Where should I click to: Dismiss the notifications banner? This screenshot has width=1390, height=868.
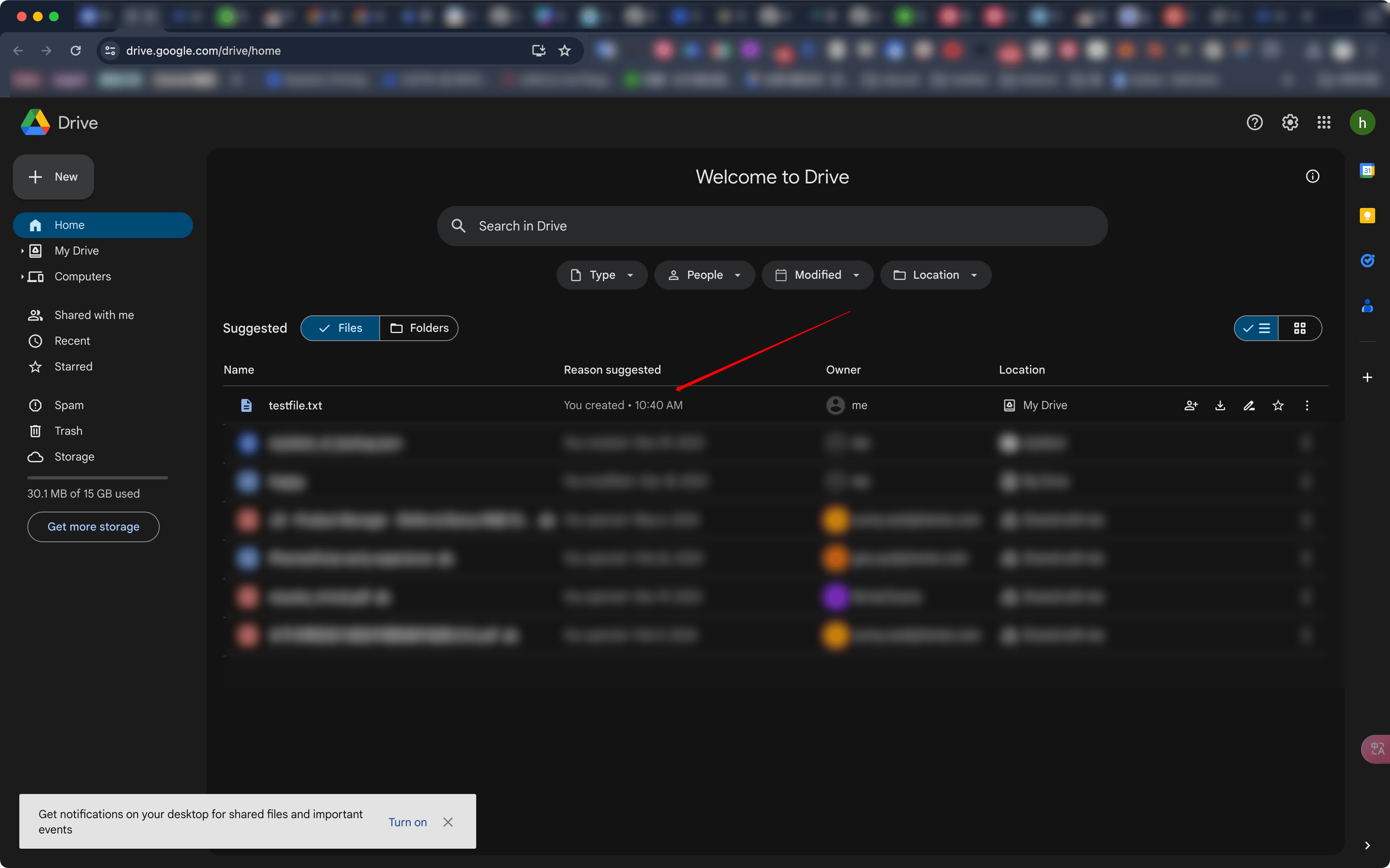(448, 822)
